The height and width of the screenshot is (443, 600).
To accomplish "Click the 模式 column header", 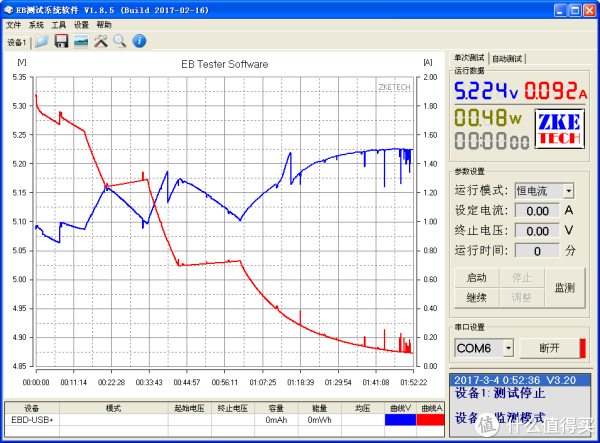I will click(x=114, y=408).
